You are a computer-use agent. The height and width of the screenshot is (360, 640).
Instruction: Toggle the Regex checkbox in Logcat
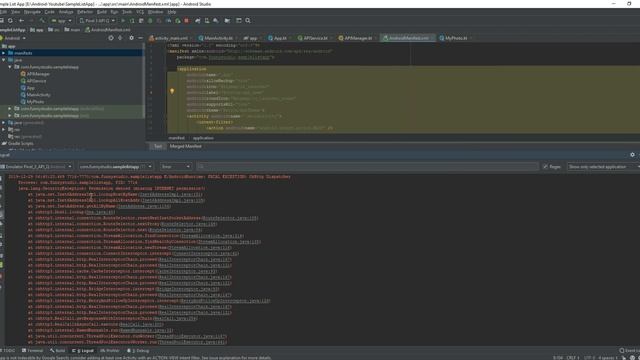tap(546, 167)
